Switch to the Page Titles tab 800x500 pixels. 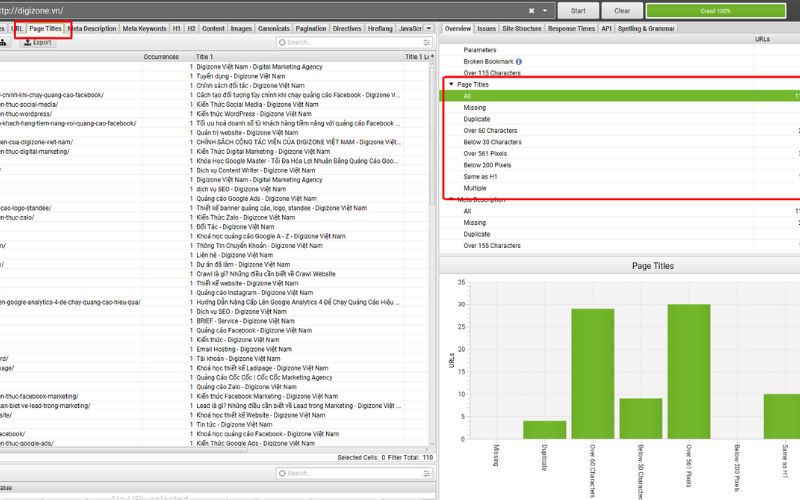(45, 29)
